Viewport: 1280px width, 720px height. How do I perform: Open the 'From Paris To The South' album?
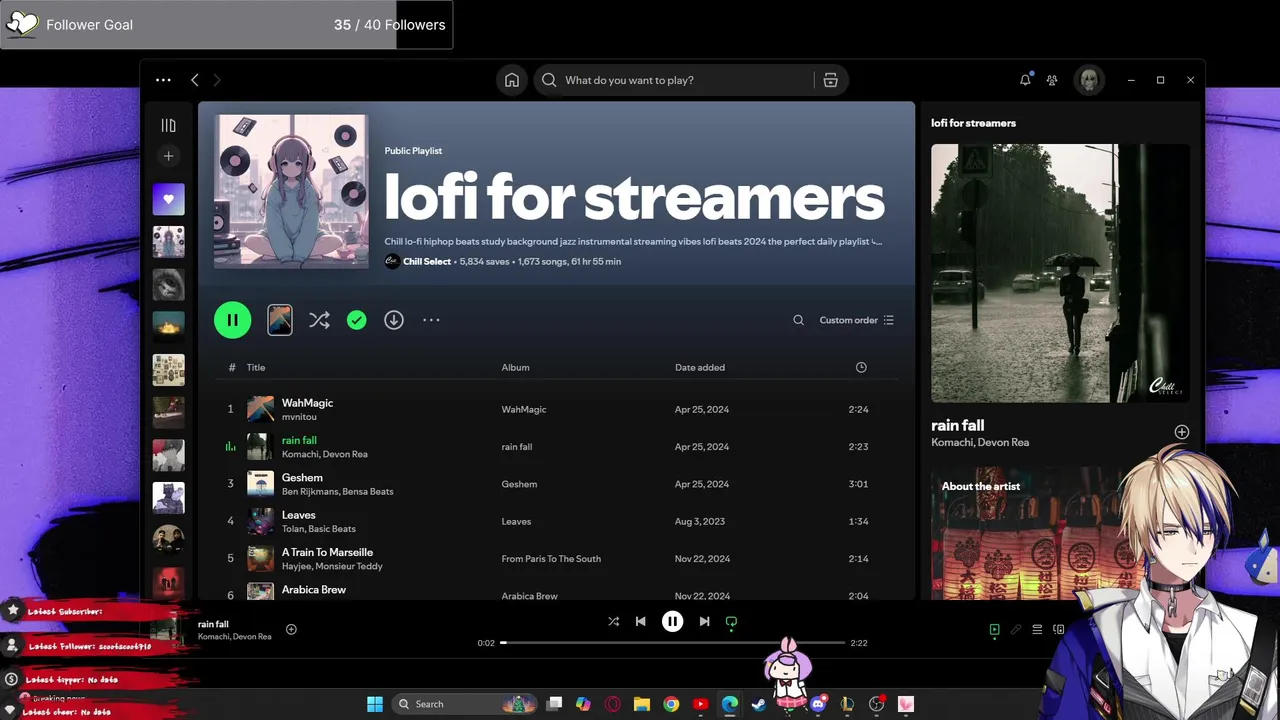pos(551,559)
